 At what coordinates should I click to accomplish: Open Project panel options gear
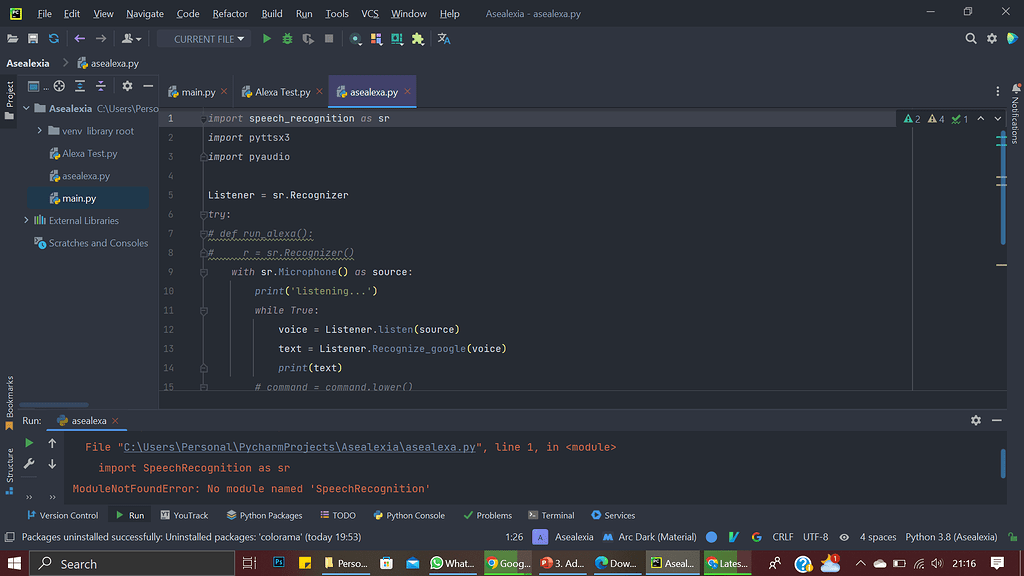click(127, 86)
